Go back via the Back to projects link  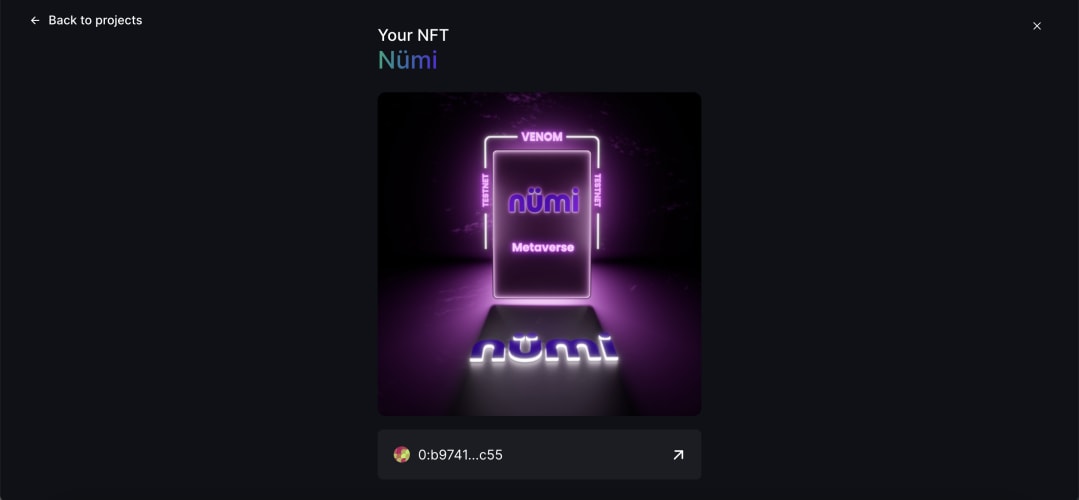(x=86, y=21)
